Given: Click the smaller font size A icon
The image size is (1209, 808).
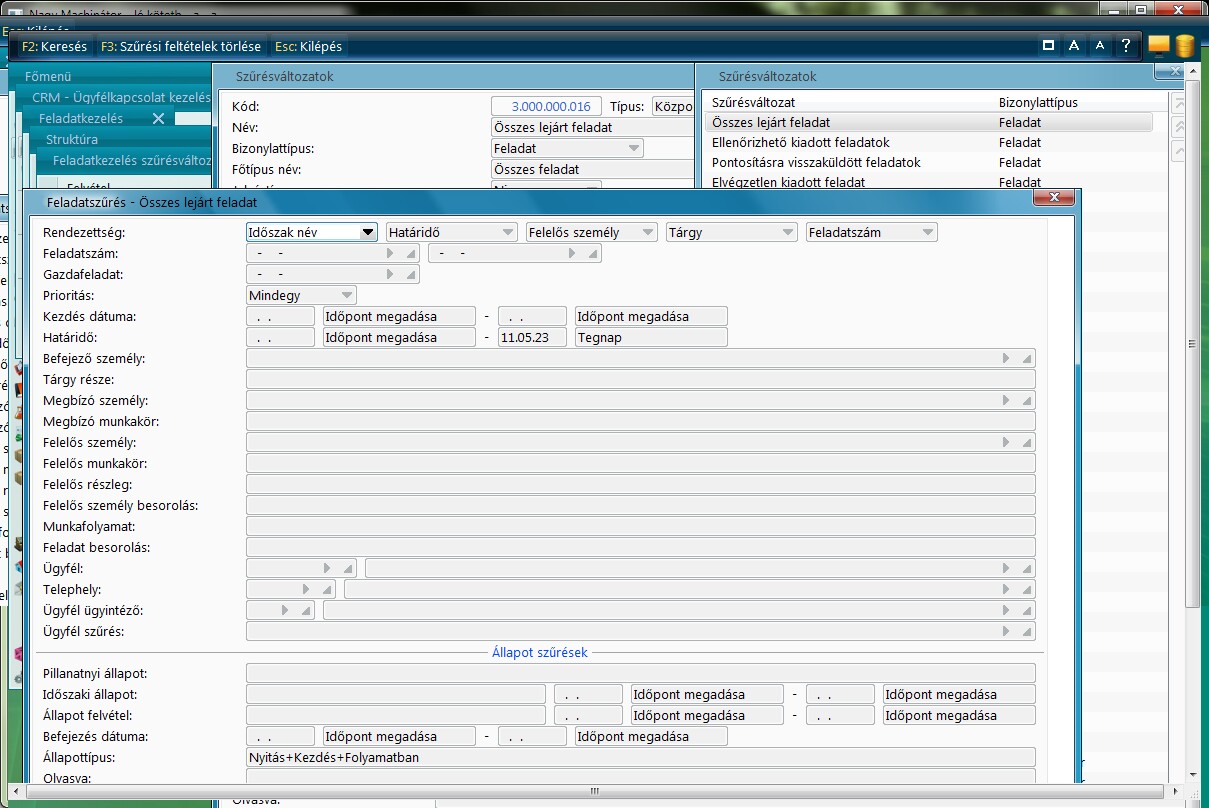Looking at the screenshot, I should point(1099,46).
